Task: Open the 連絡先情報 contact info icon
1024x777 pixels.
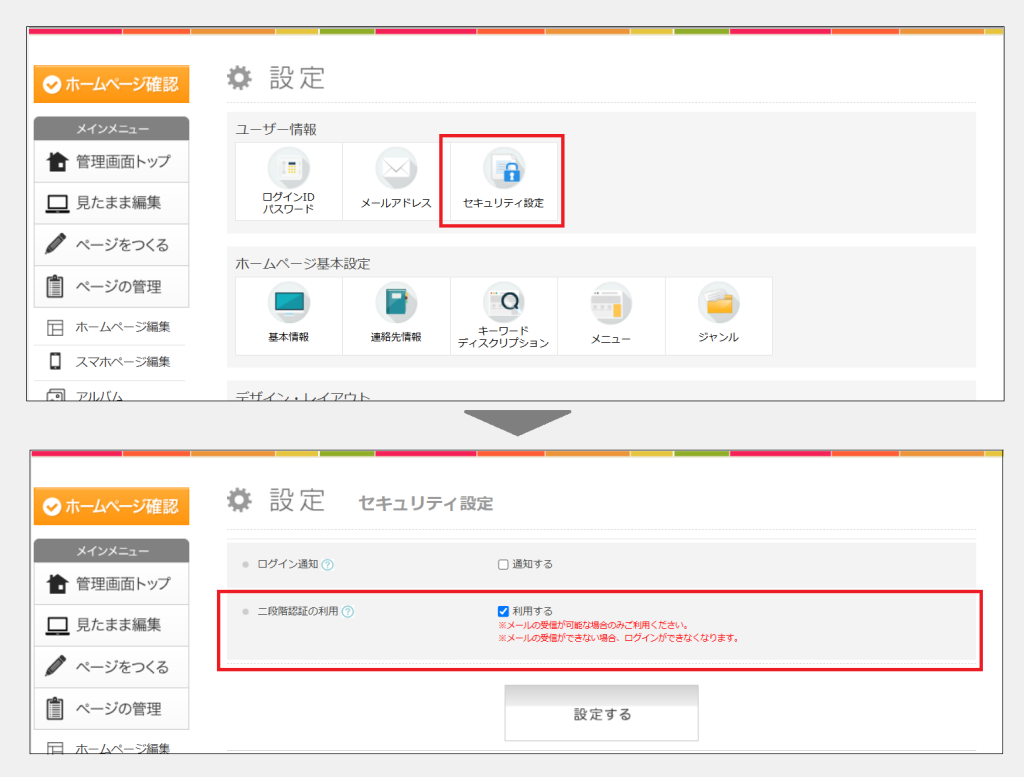Action: tap(395, 315)
